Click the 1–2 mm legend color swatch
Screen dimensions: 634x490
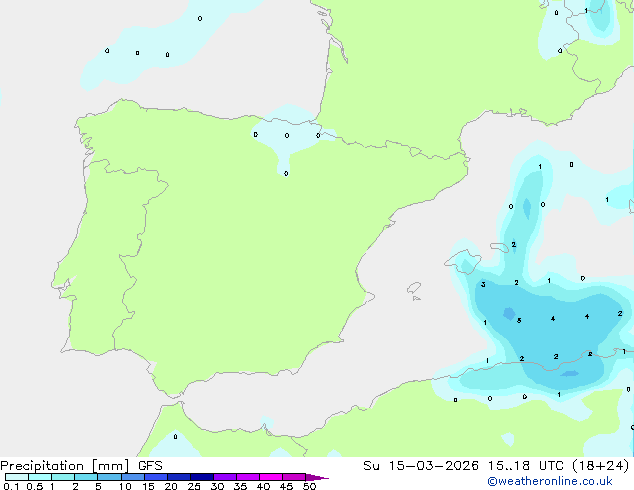point(63,477)
